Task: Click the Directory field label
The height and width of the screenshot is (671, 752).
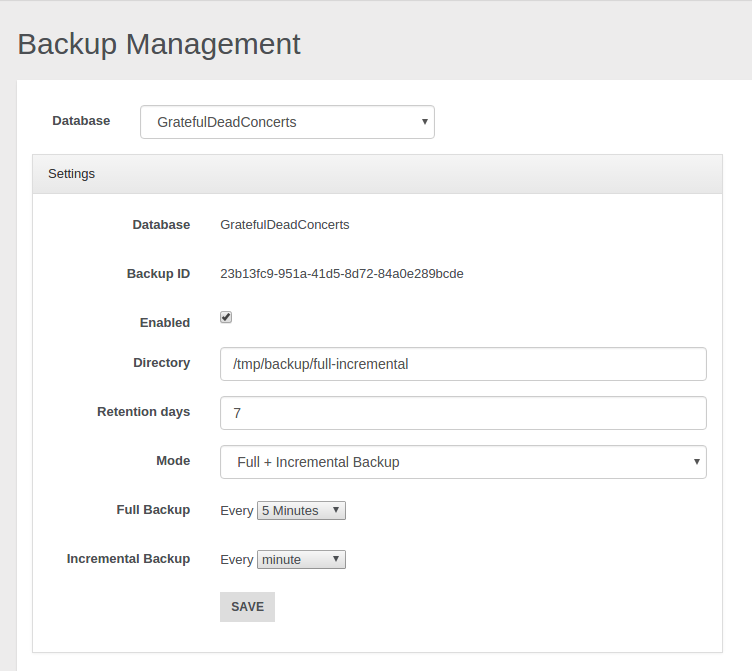Action: coord(161,362)
